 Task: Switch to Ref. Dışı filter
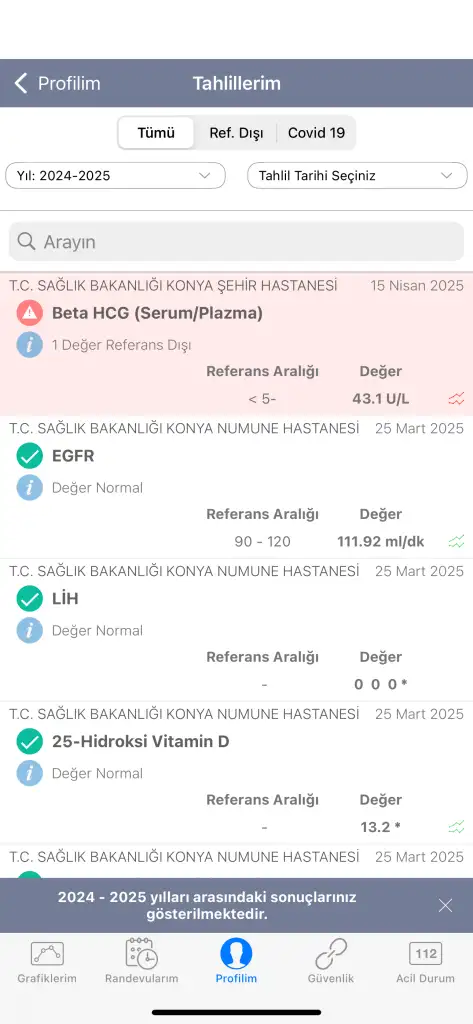pyautogui.click(x=236, y=133)
